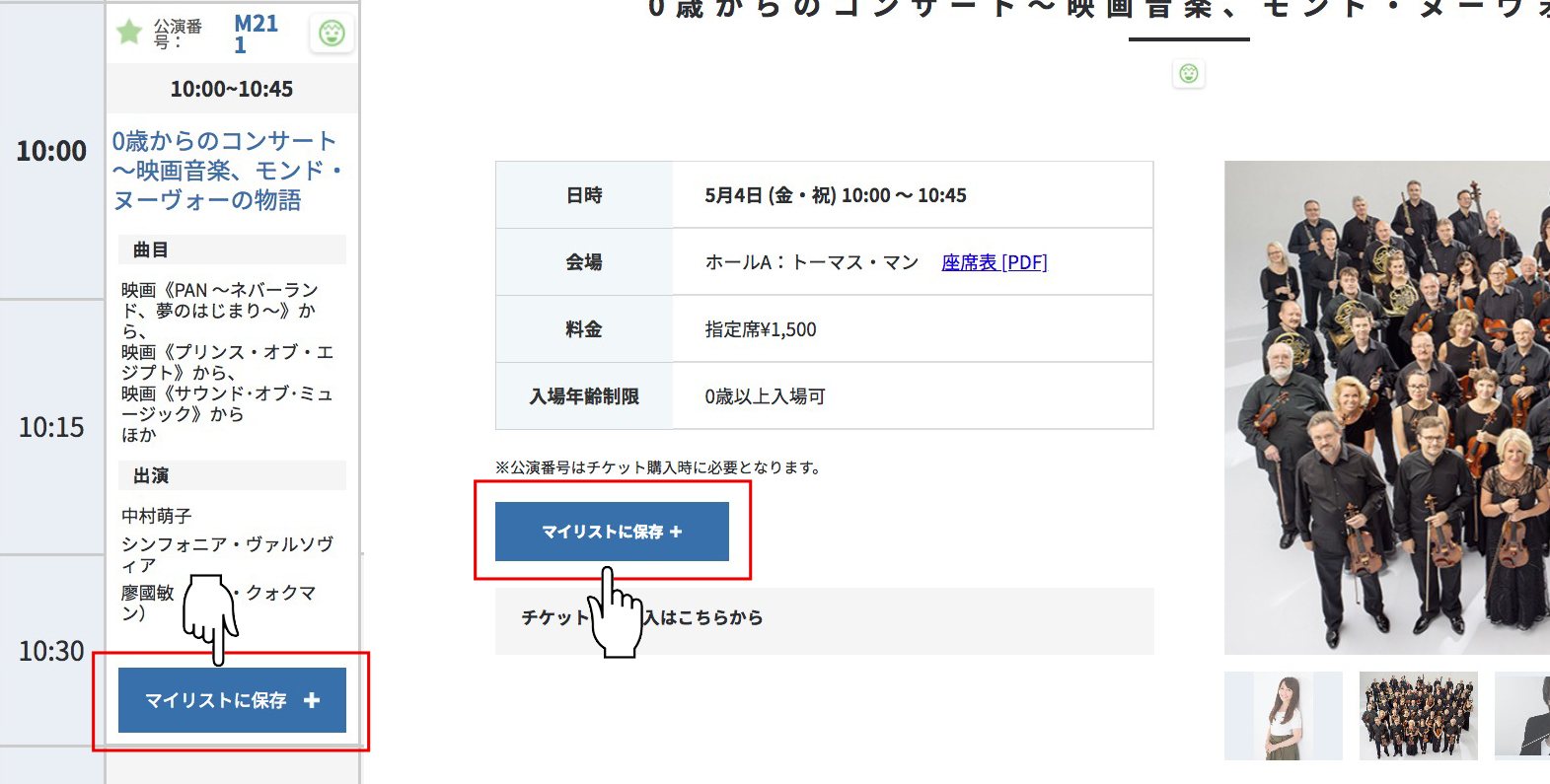The height and width of the screenshot is (784, 1550).
Task: Click the program text 映画《プリンス・オブ・エジプト》から
Action: (x=227, y=362)
